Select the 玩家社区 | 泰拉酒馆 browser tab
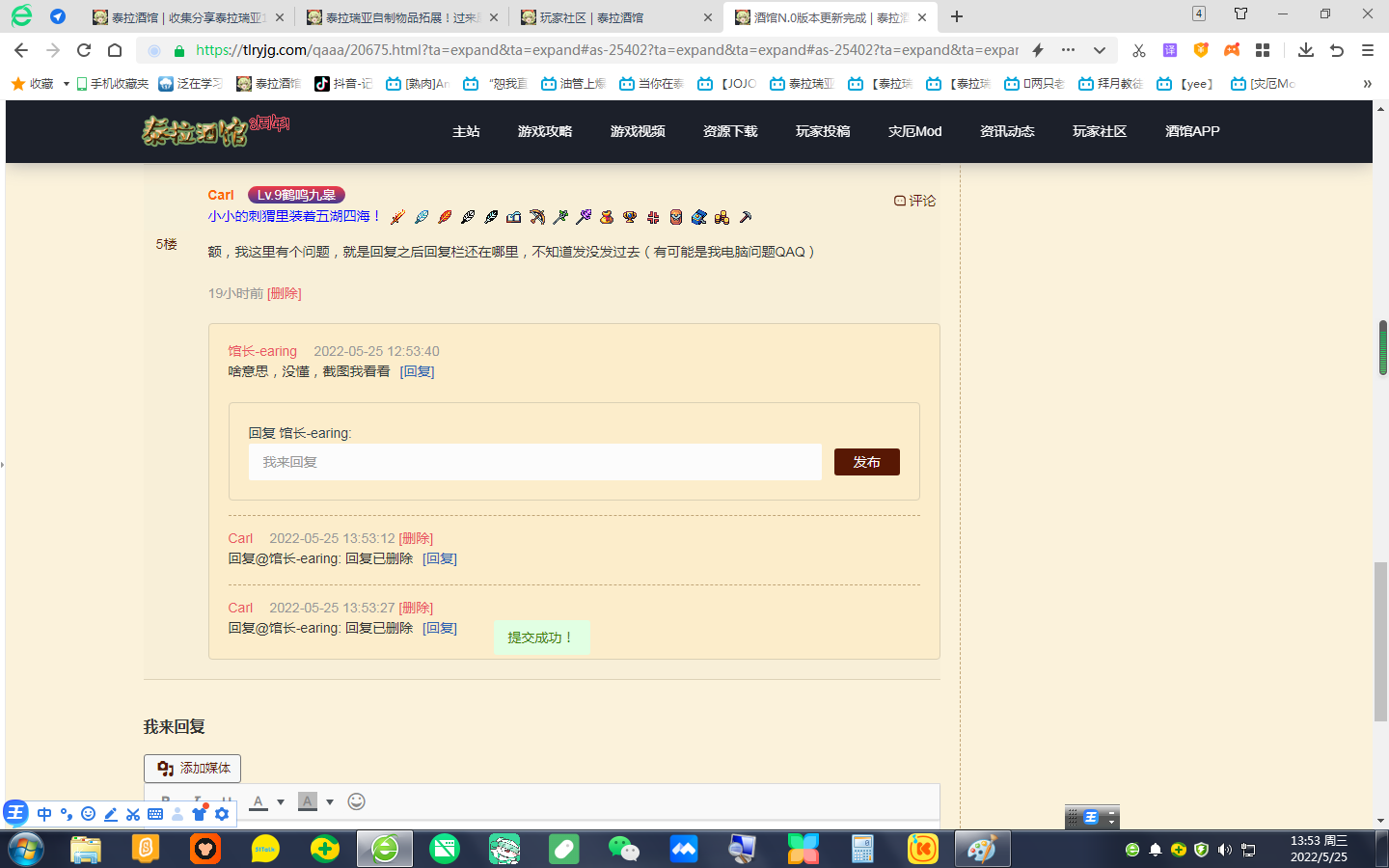Image resolution: width=1389 pixels, height=868 pixels. click(x=588, y=16)
